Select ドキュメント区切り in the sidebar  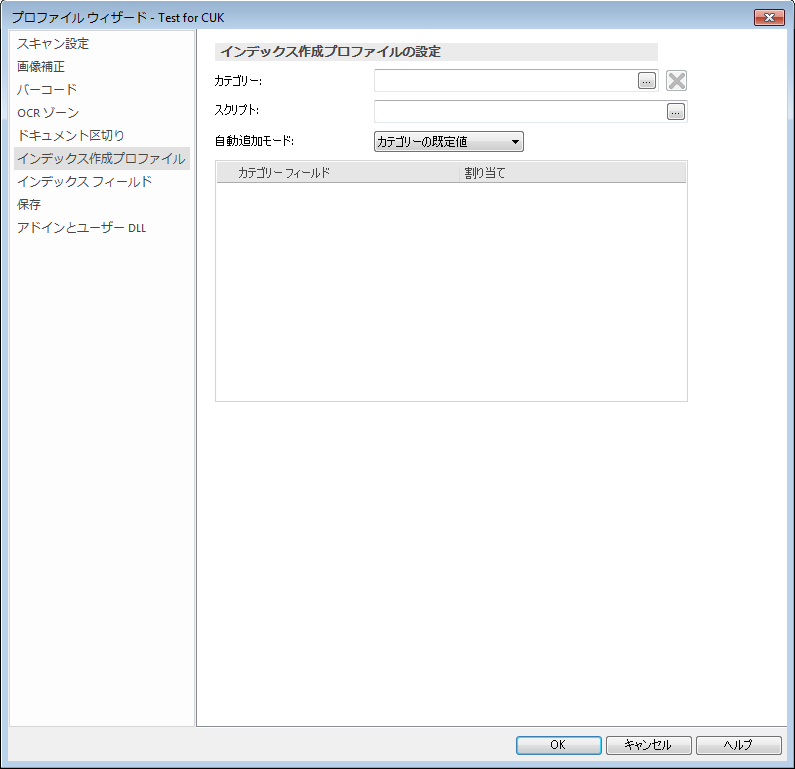tap(70, 135)
